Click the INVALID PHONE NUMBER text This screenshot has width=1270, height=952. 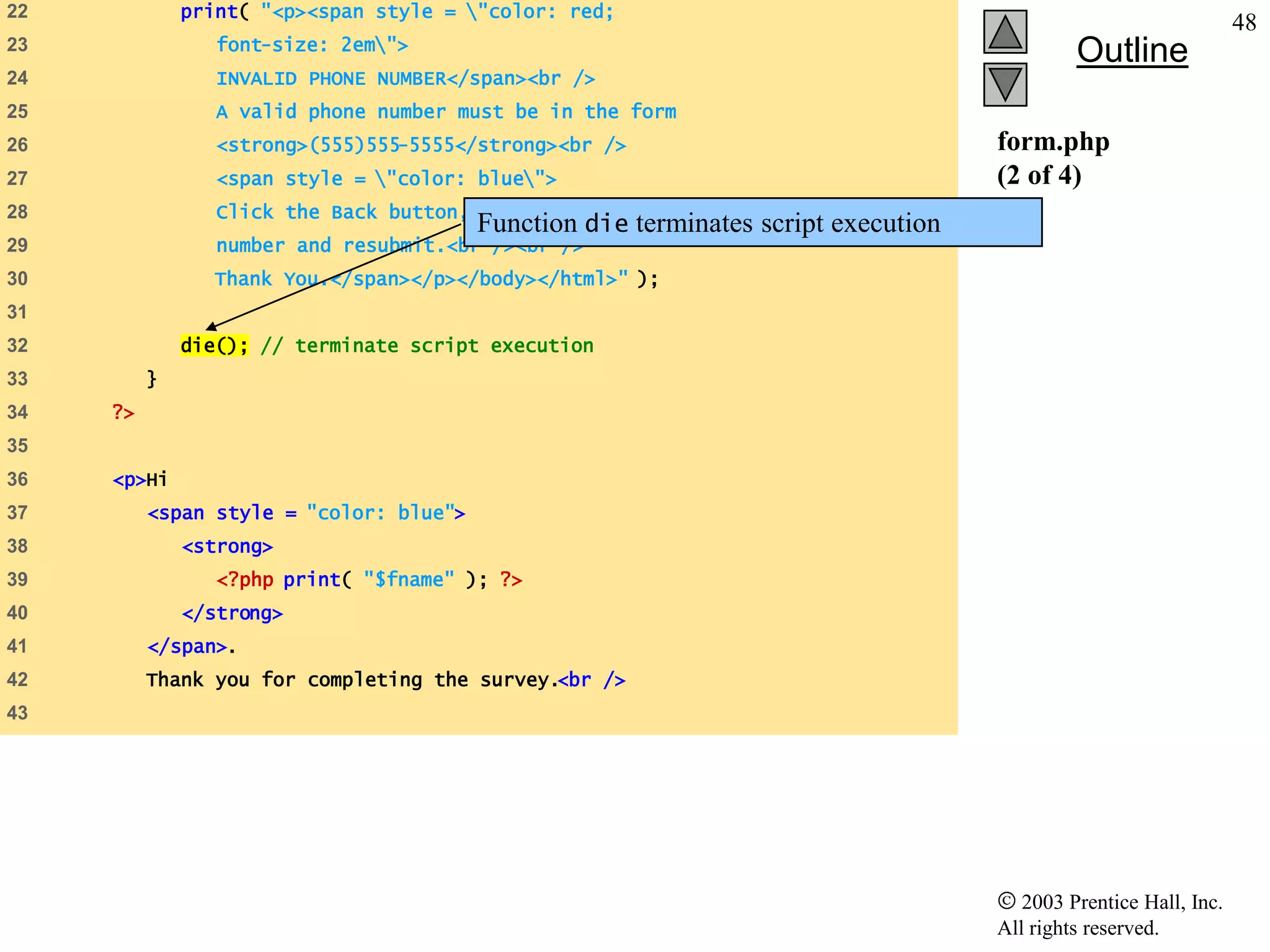[x=331, y=79]
